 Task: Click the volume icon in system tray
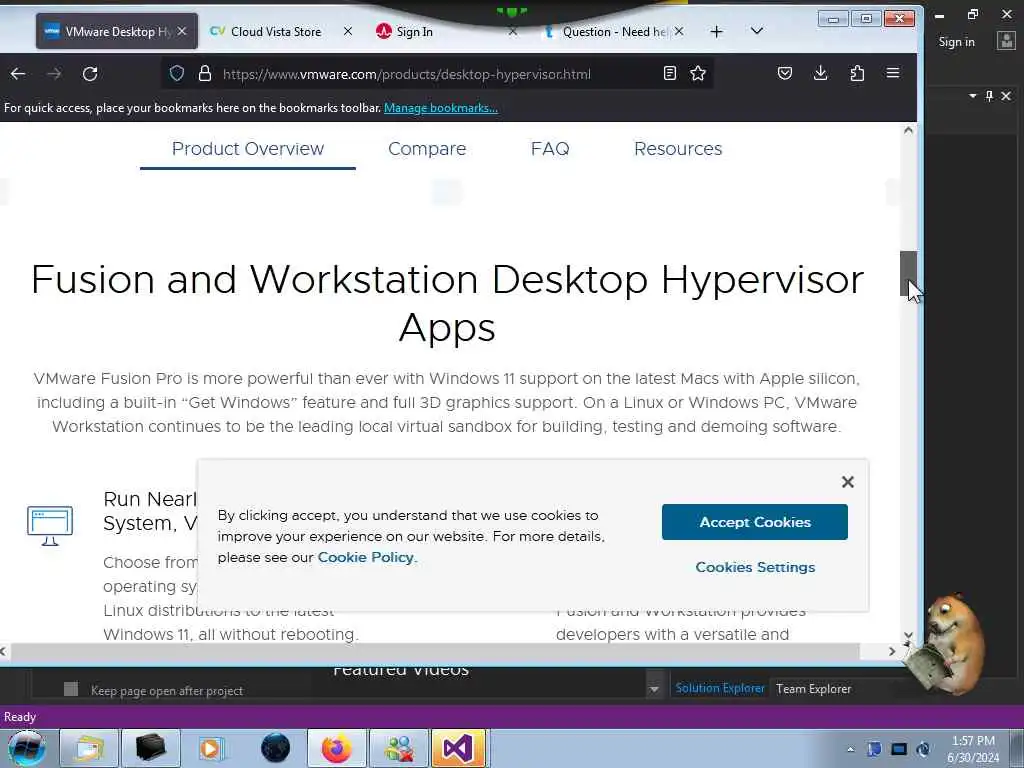pos(923,749)
